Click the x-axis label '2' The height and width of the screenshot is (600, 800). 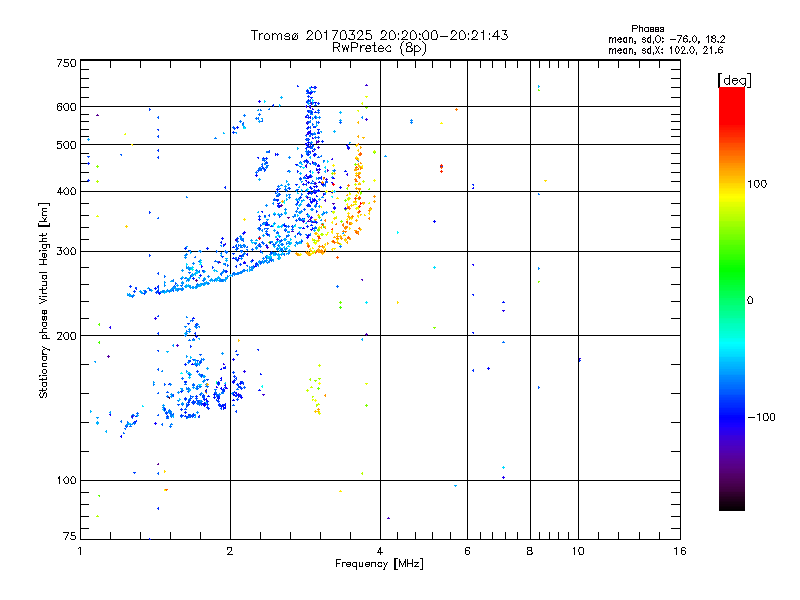[230, 551]
